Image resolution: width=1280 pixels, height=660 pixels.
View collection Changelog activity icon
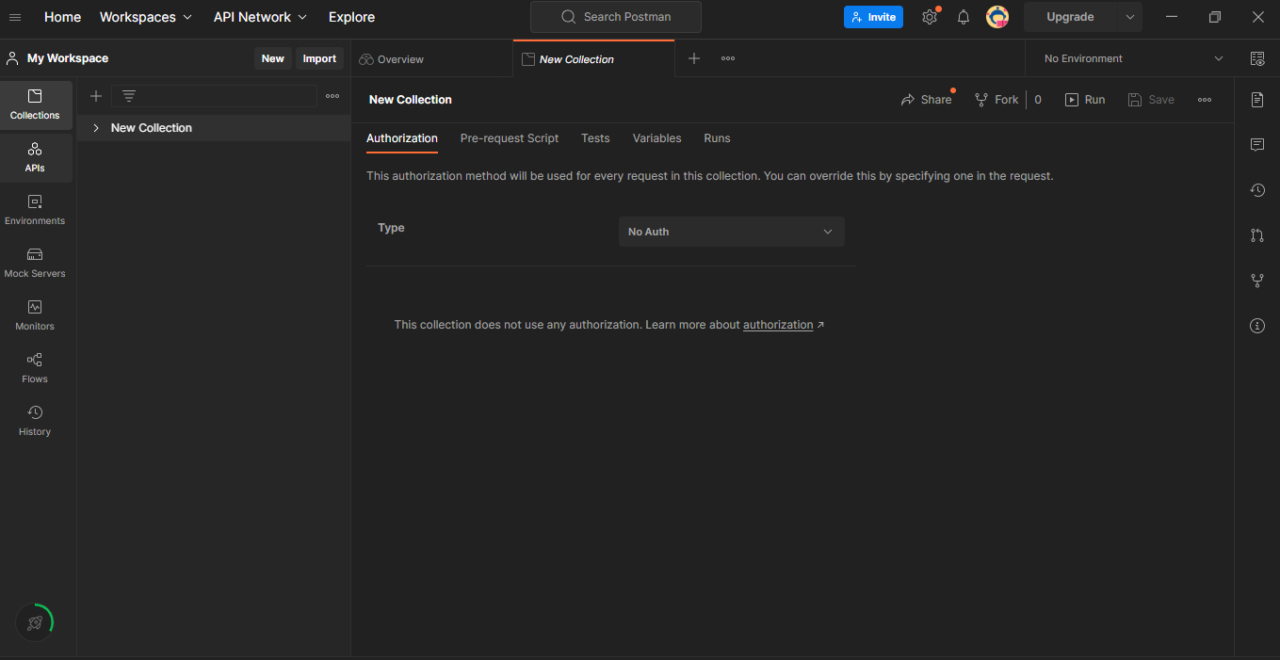pos(1257,189)
